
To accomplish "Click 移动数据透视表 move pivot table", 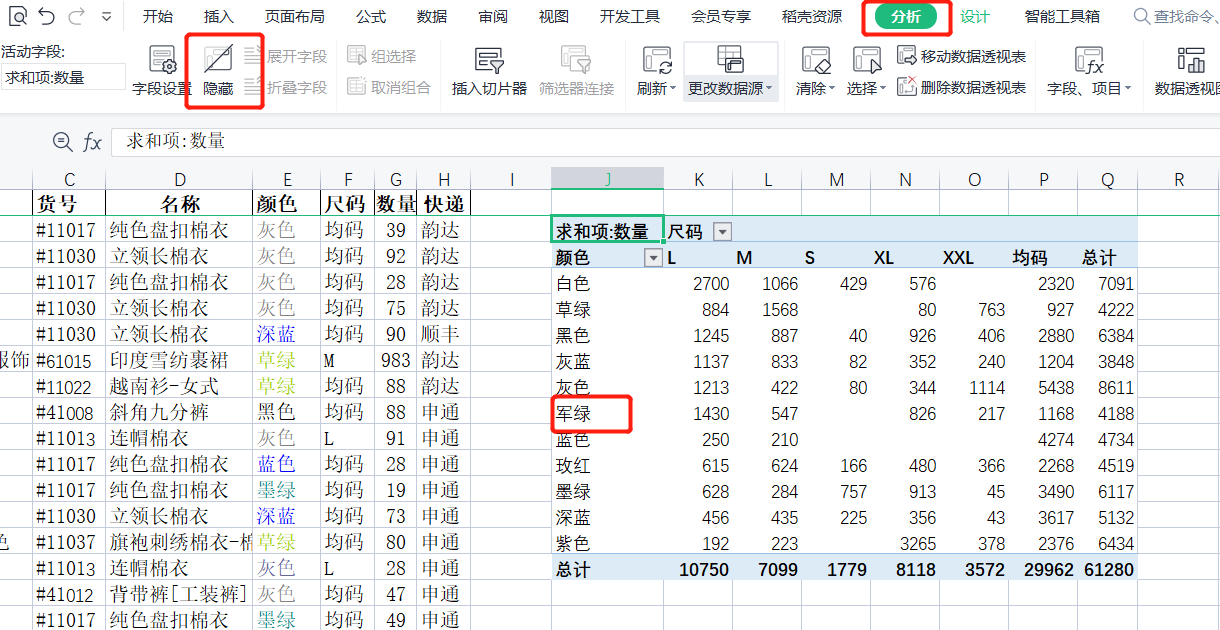I will coord(962,56).
